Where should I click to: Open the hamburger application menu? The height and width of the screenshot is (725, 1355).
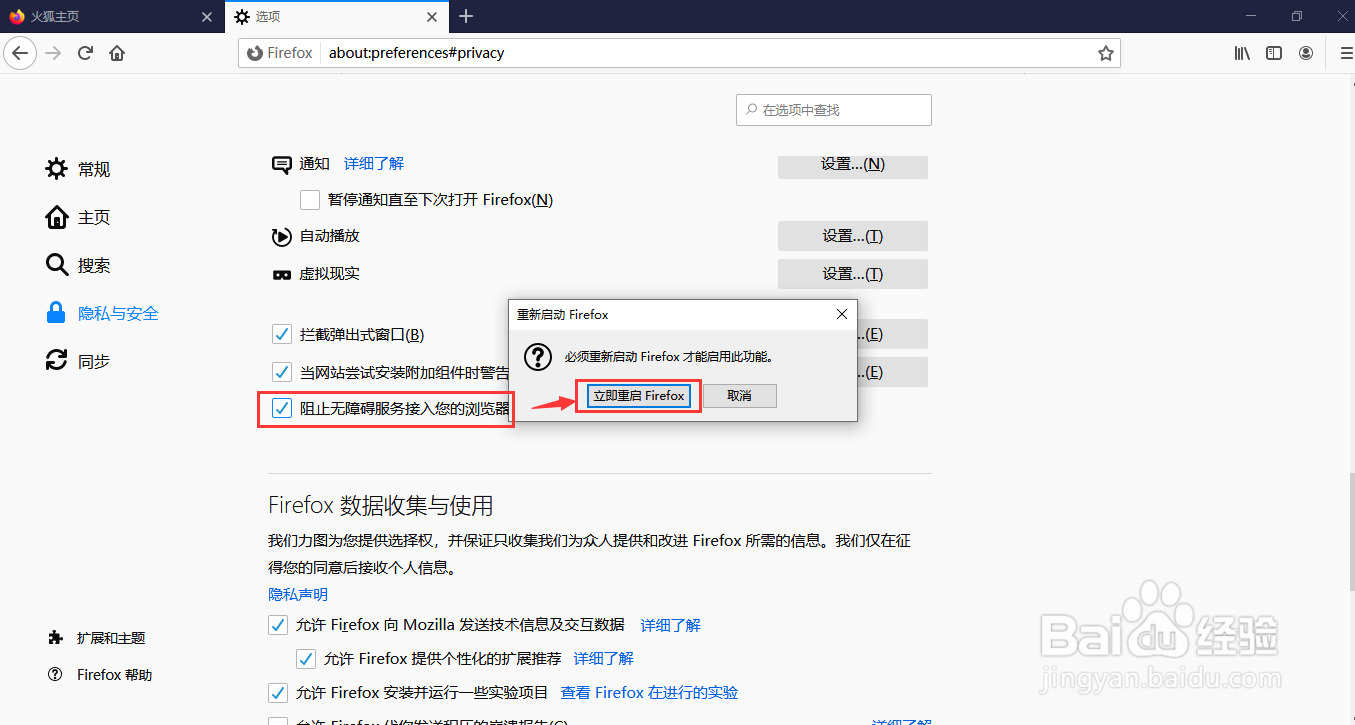pos(1344,53)
